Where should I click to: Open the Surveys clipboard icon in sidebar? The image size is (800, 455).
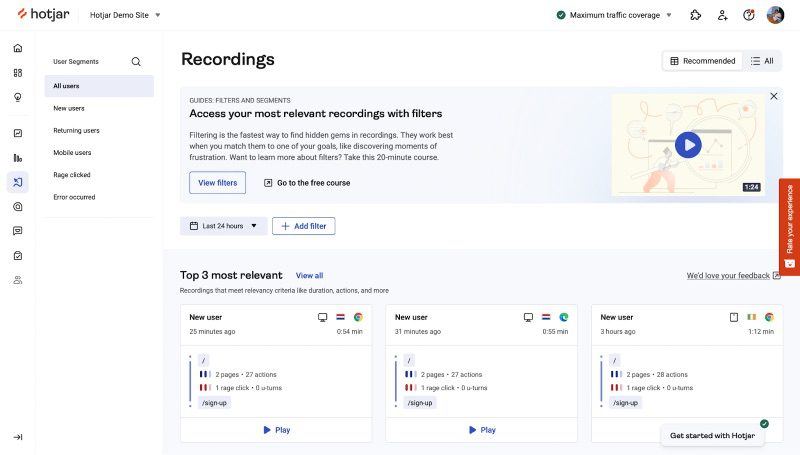18,256
